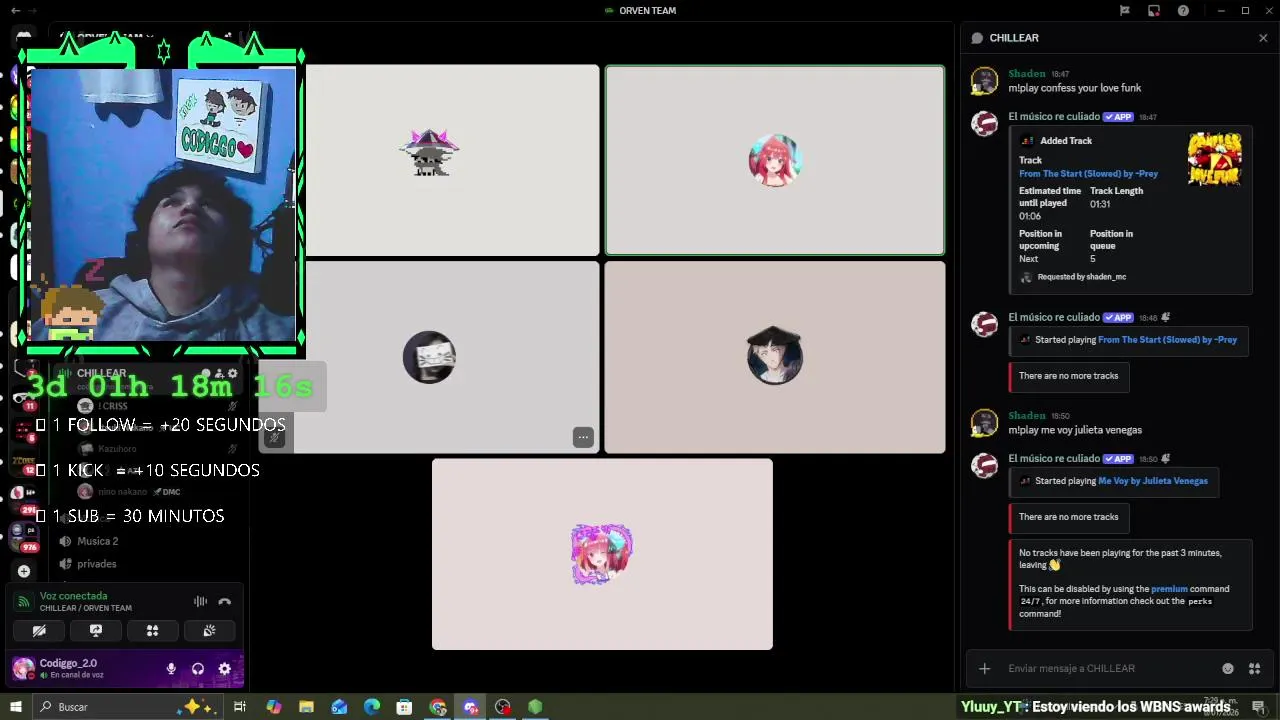Click El músico re culiado name at 18:47

[1054, 117]
